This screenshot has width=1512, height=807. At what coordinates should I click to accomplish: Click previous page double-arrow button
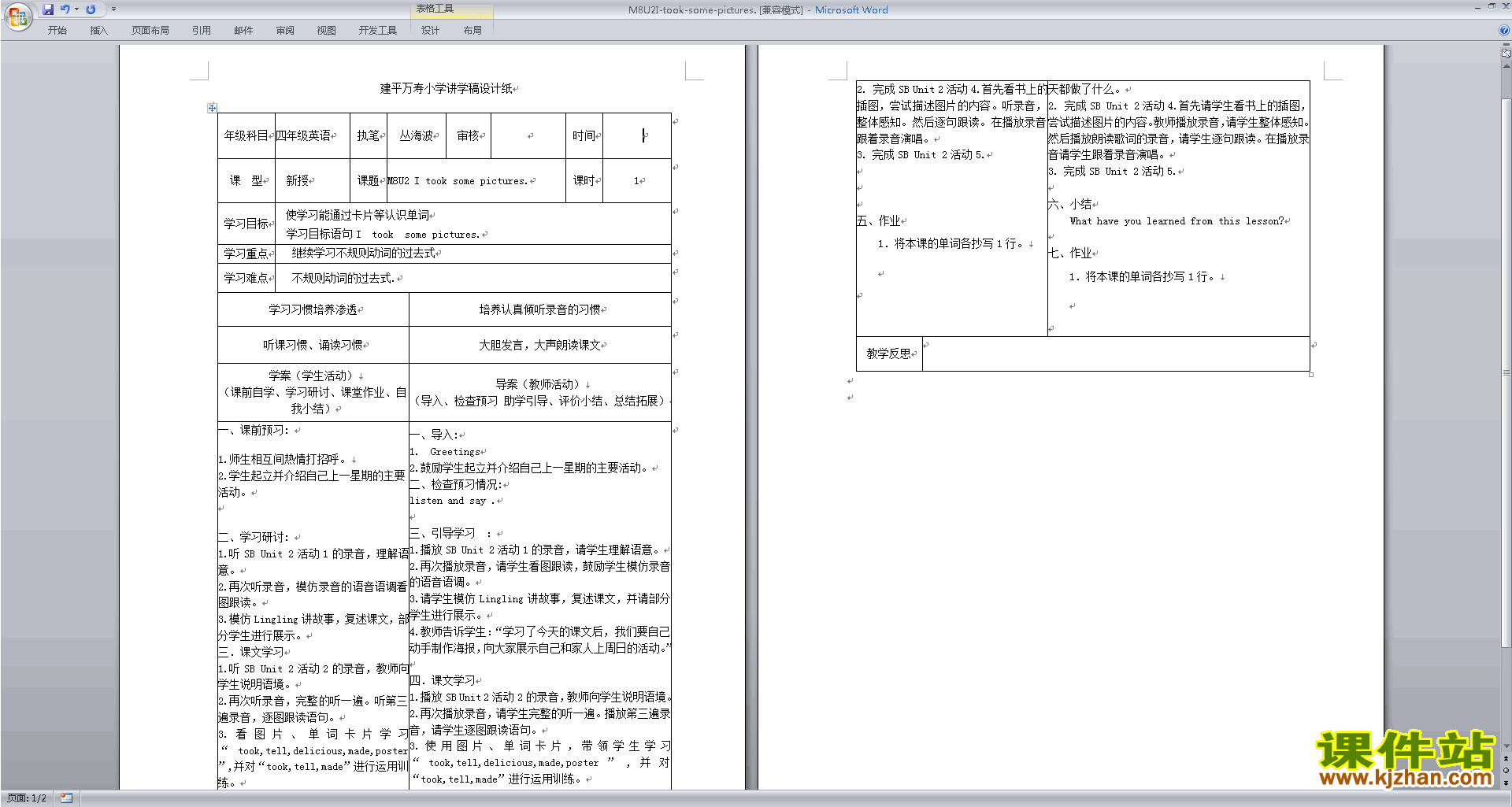[x=1506, y=758]
